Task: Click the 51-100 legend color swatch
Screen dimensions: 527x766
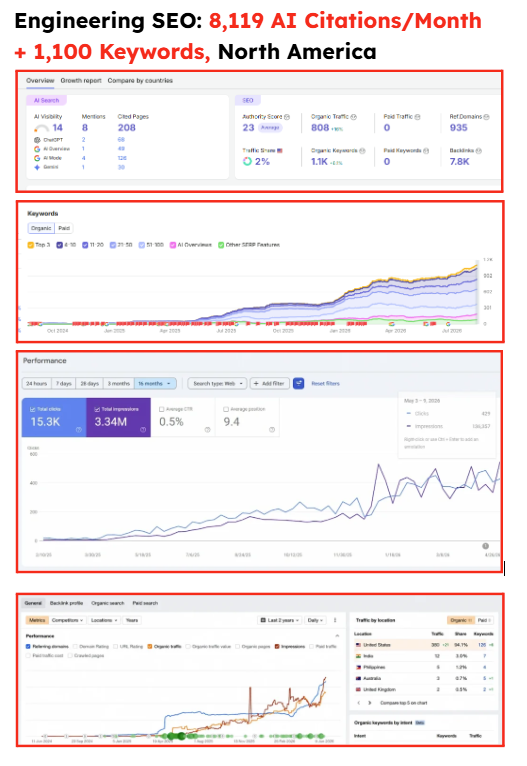Action: pos(142,245)
